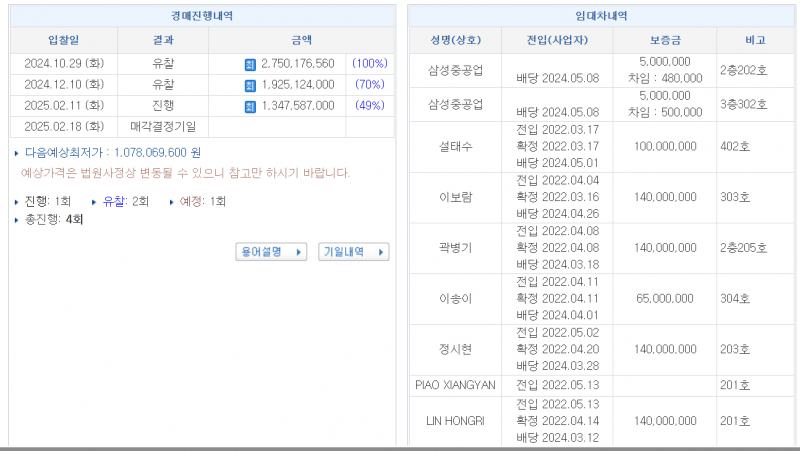
Task: Select the 경매진행내역 panel title
Action: tap(202, 16)
